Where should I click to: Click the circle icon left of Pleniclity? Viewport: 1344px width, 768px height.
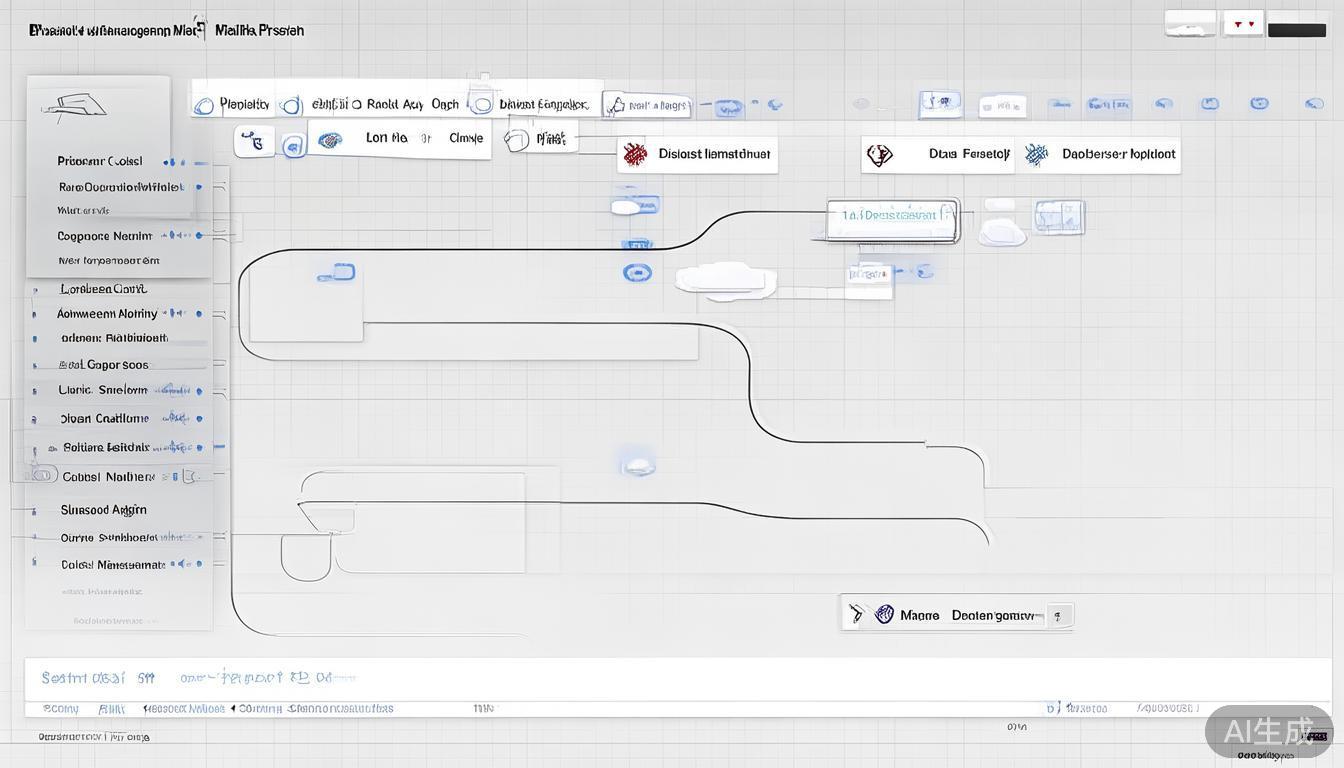(204, 105)
